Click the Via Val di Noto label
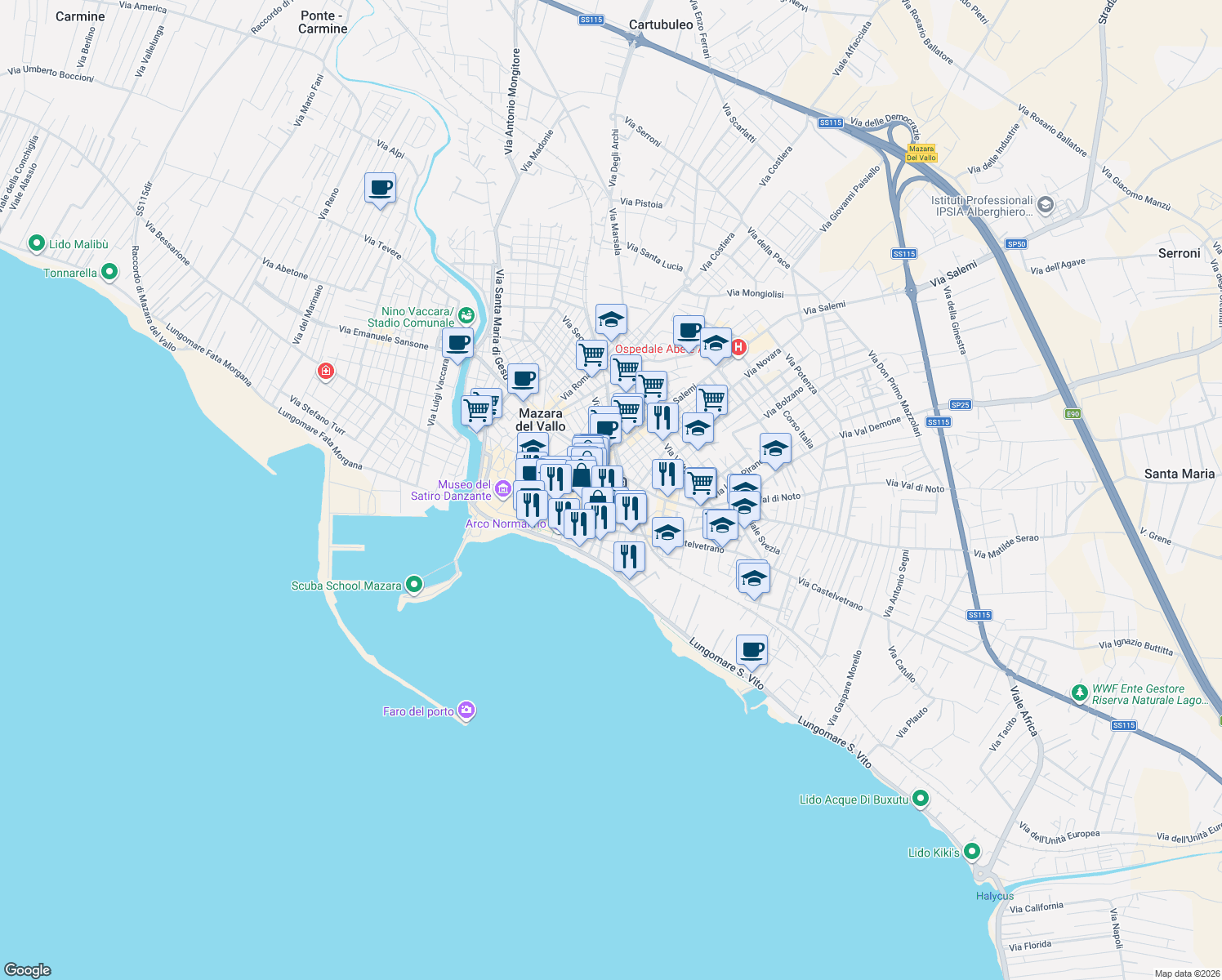This screenshot has width=1222, height=980. pos(915,487)
